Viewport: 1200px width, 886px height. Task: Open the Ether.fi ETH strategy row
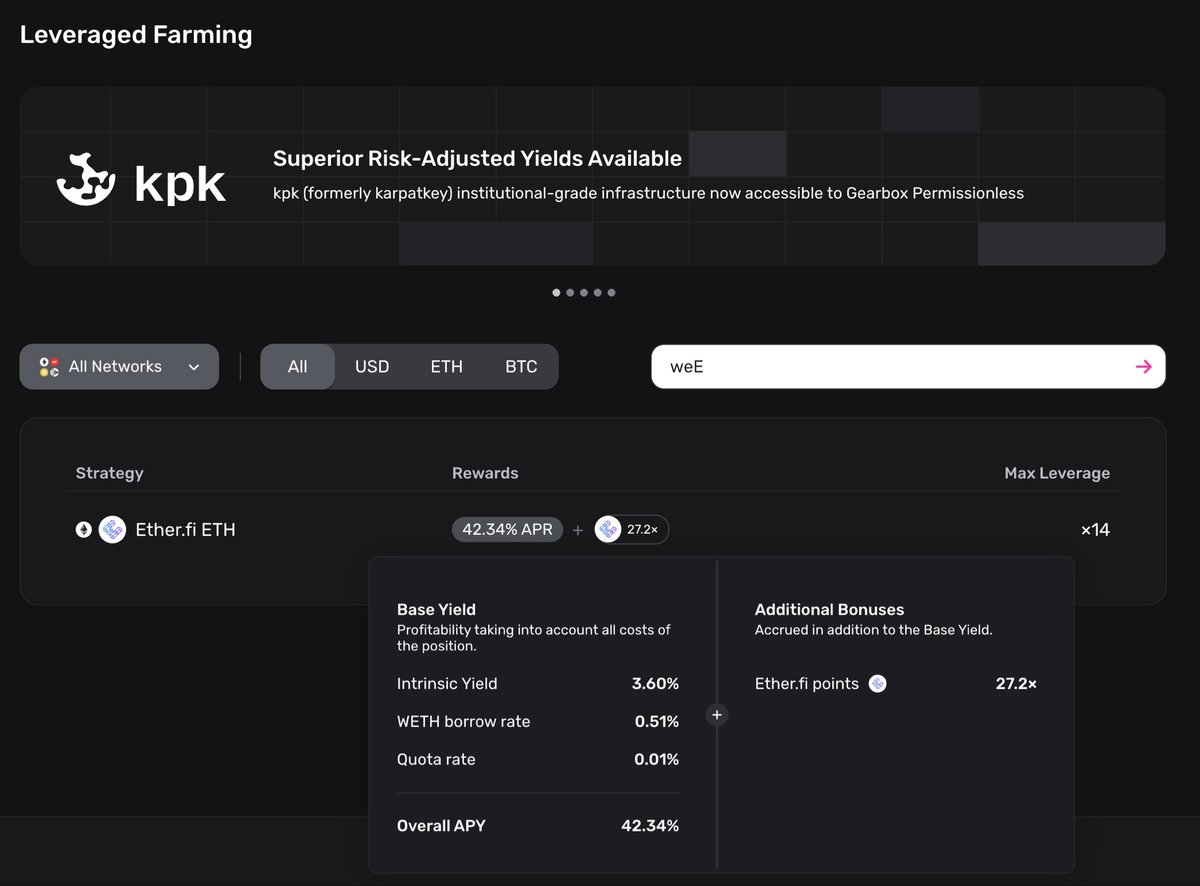click(x=593, y=530)
